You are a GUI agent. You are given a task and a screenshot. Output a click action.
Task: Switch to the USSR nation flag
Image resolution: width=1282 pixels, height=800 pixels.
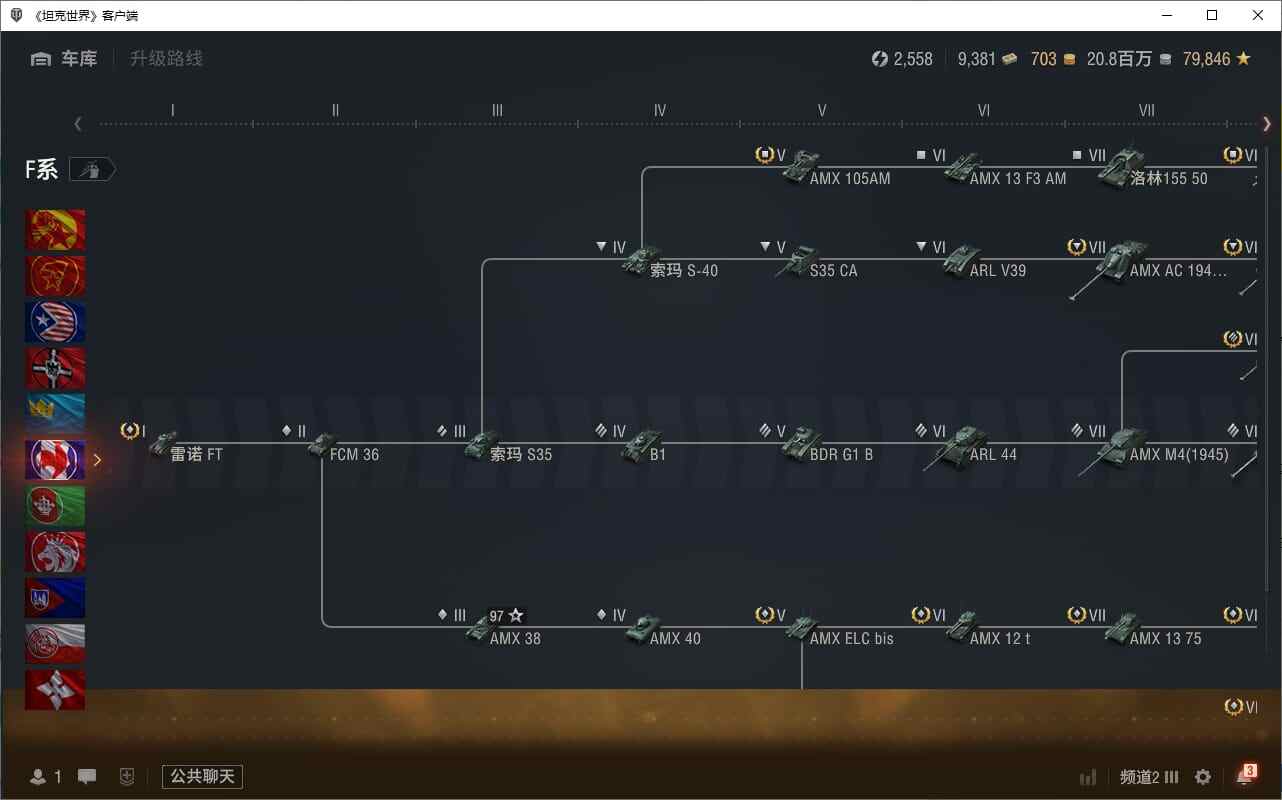pos(55,276)
